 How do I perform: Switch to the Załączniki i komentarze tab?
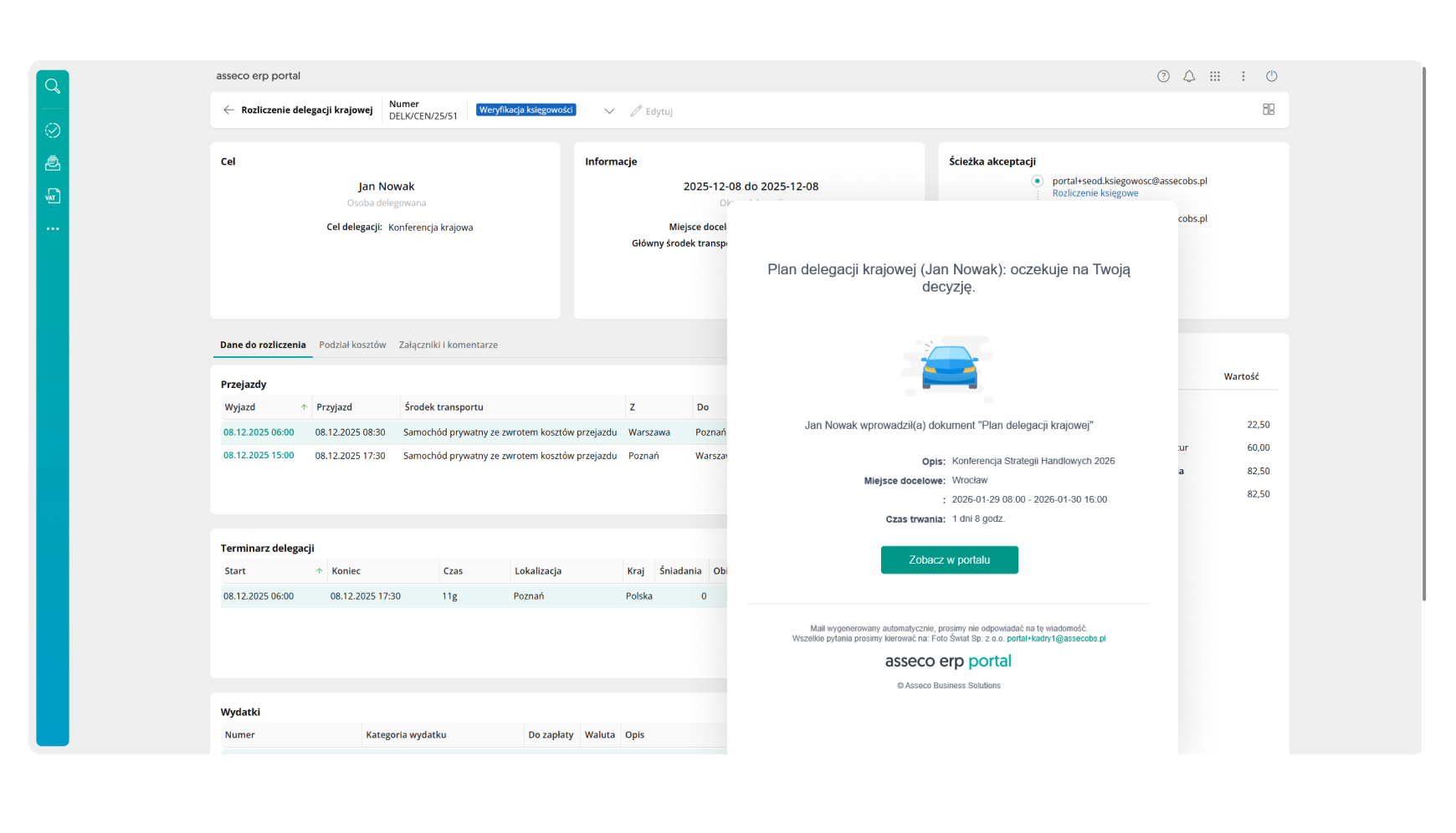point(448,345)
